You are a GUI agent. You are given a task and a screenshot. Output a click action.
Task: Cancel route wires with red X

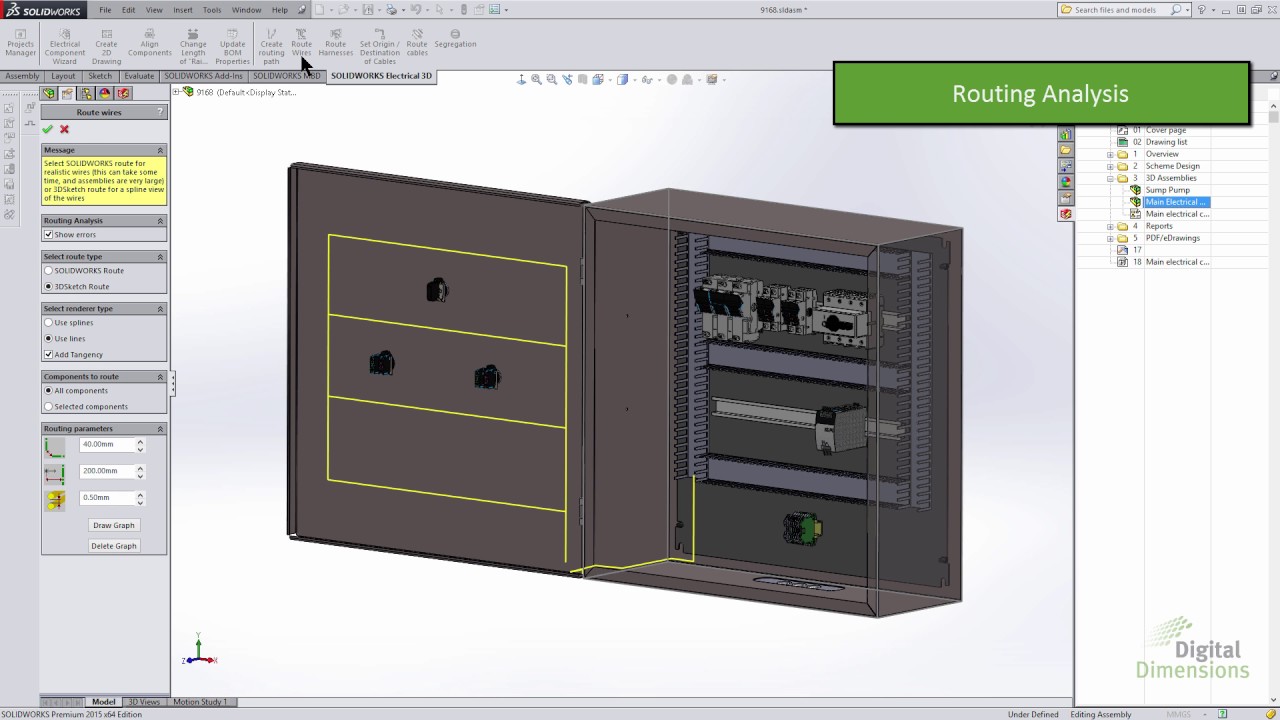point(64,129)
